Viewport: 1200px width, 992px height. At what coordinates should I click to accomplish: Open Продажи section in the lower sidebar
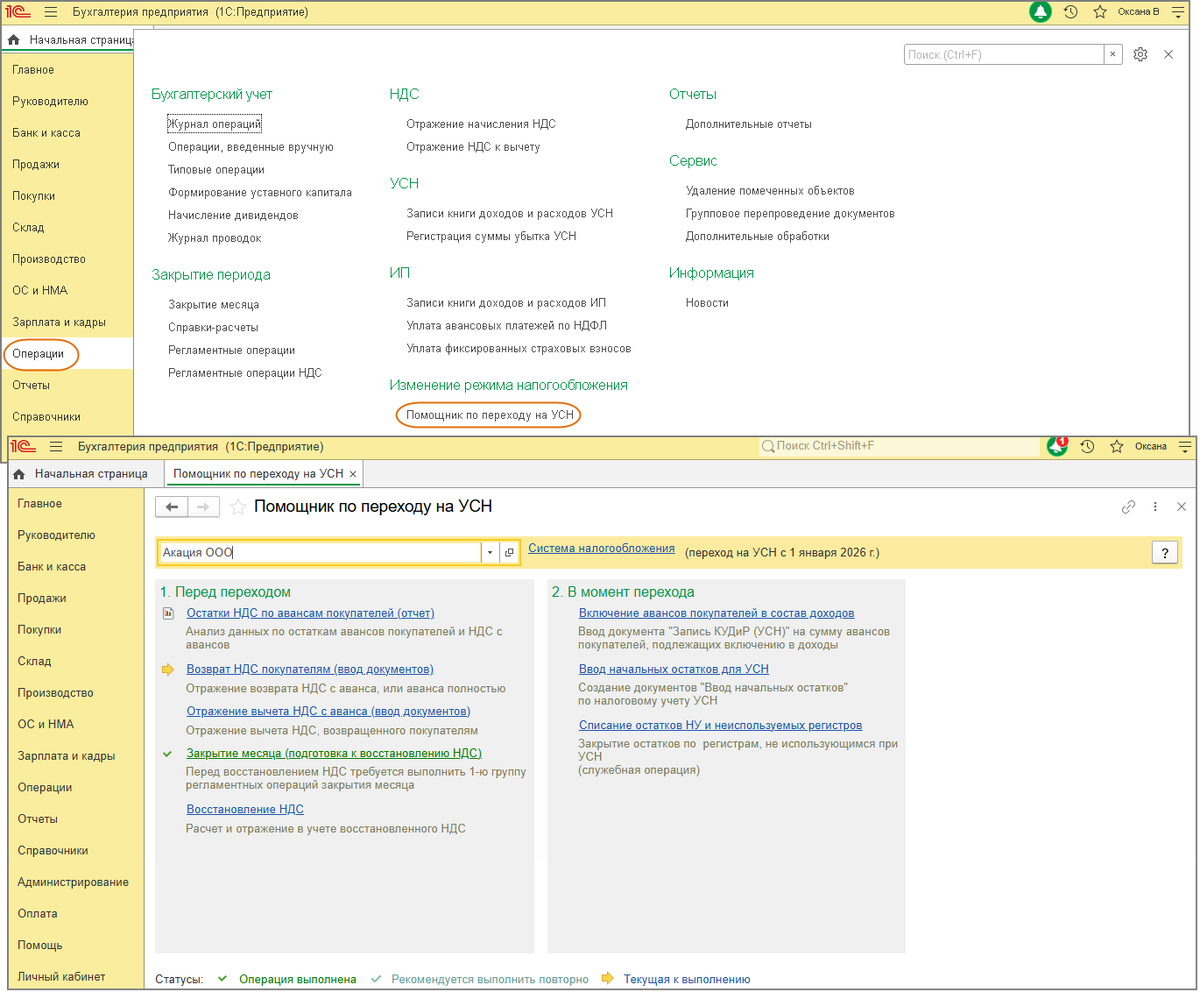click(x=42, y=598)
